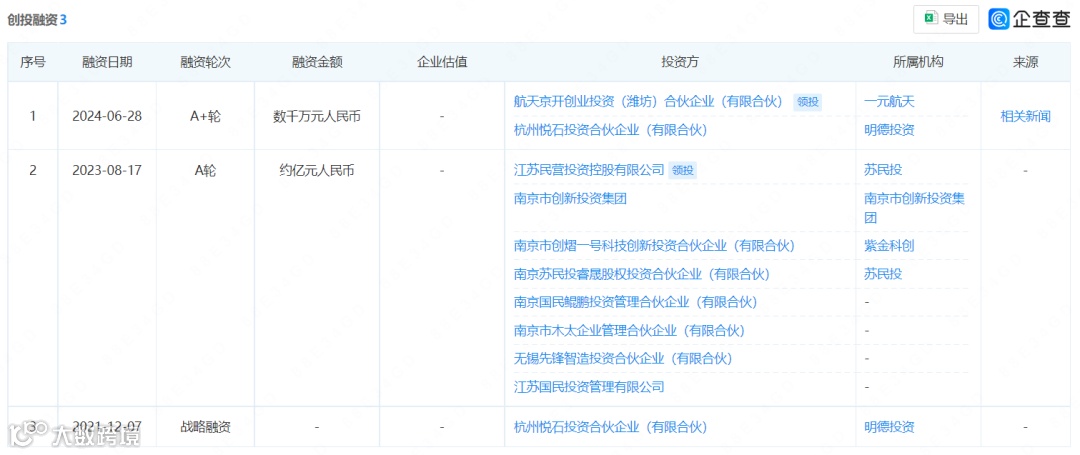The width and height of the screenshot is (1080, 455).
Task: Open 南京国民鲲鹏投资管理合伙企业 link
Action: coord(635,301)
